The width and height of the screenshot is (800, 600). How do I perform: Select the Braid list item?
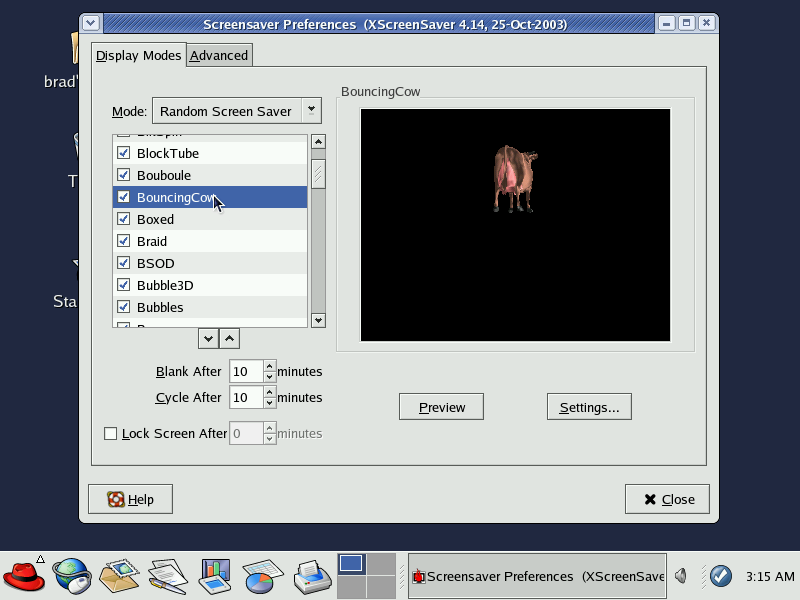pyautogui.click(x=210, y=241)
